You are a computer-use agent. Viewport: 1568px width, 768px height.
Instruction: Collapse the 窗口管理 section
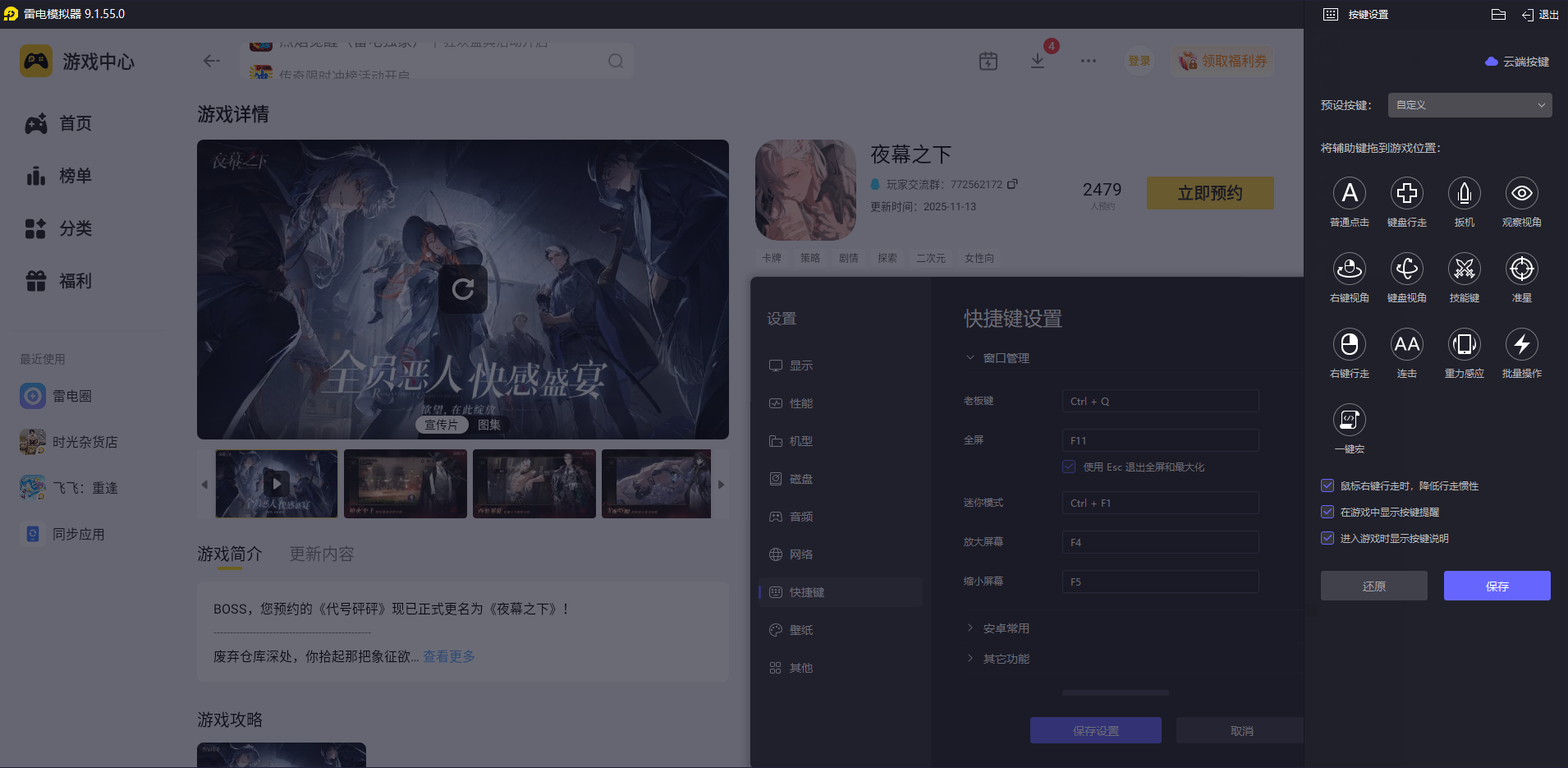click(998, 357)
